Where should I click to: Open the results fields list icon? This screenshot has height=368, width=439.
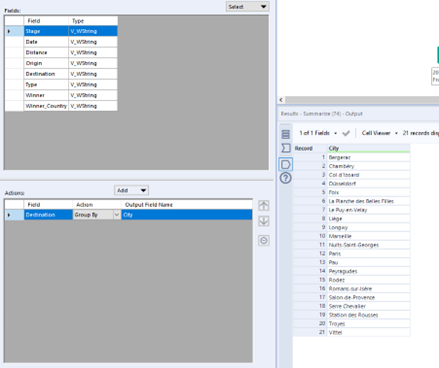tap(286, 134)
